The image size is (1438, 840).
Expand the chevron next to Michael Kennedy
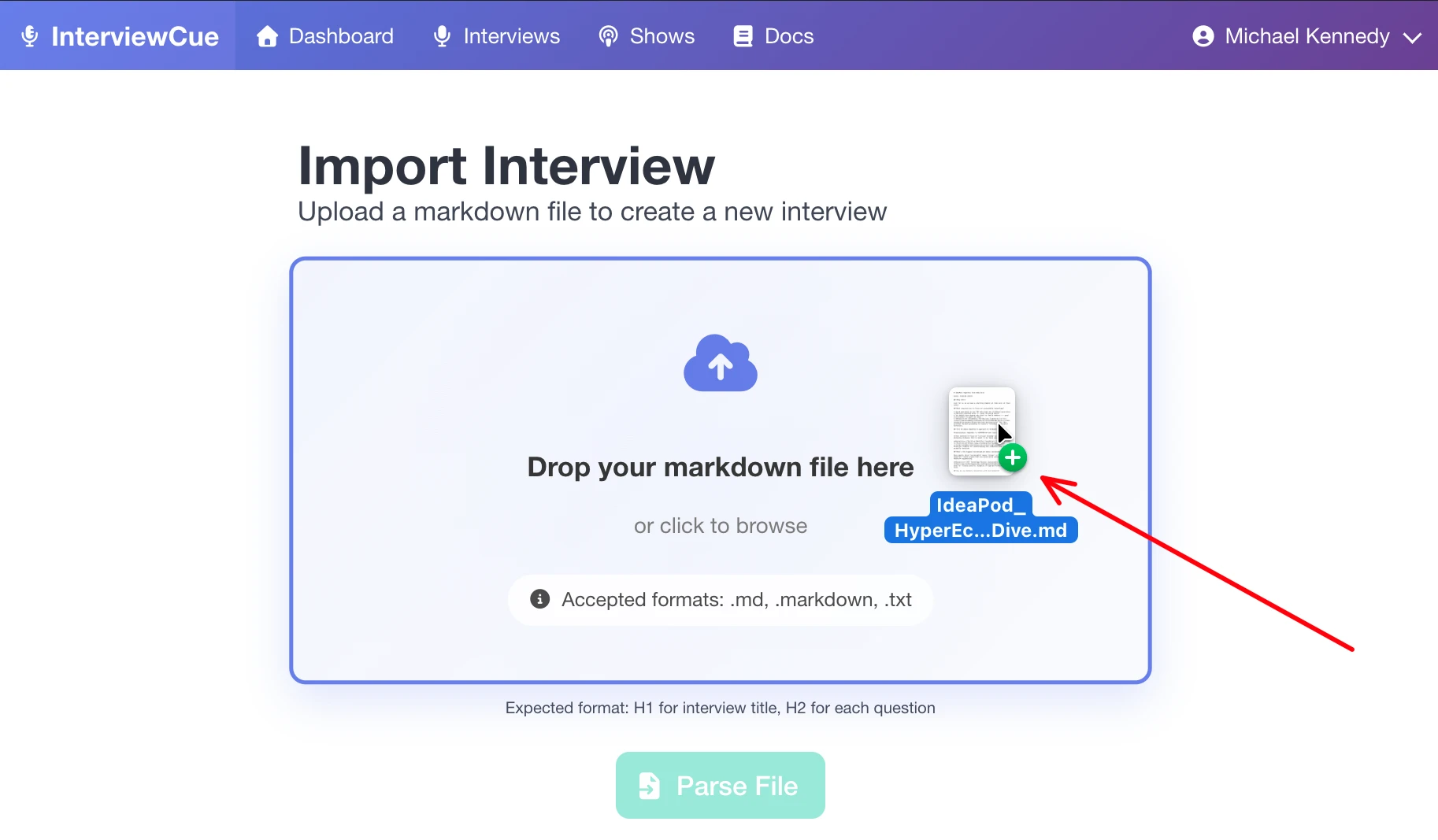1413,38
